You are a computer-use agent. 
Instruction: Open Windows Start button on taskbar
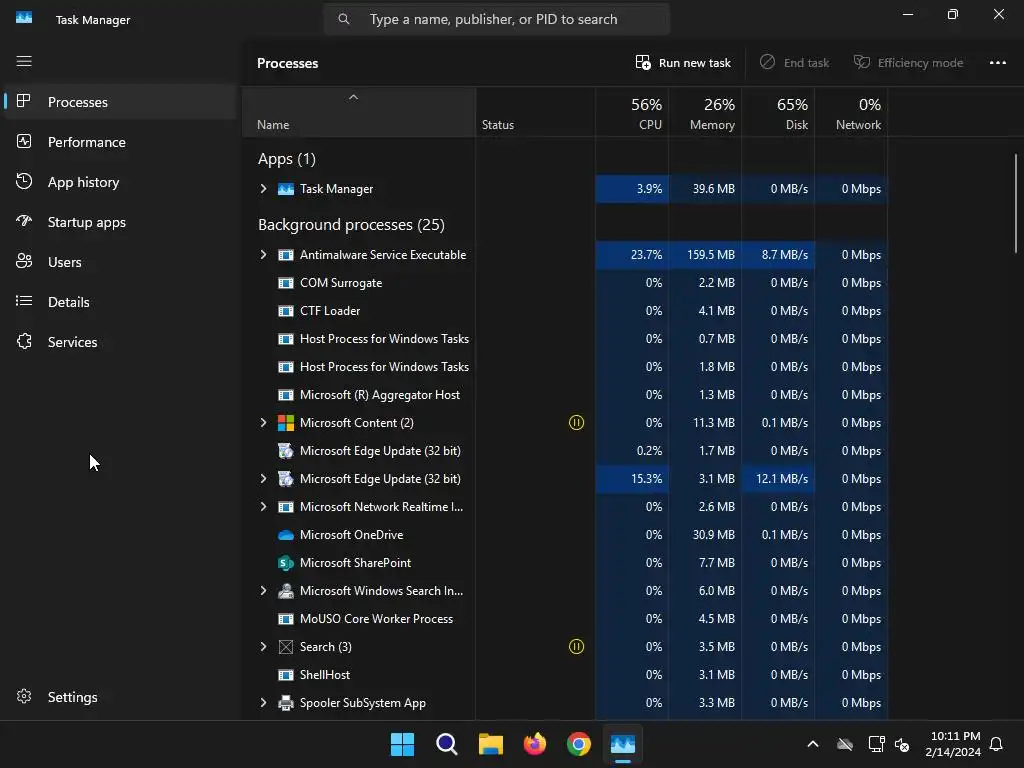click(x=402, y=744)
